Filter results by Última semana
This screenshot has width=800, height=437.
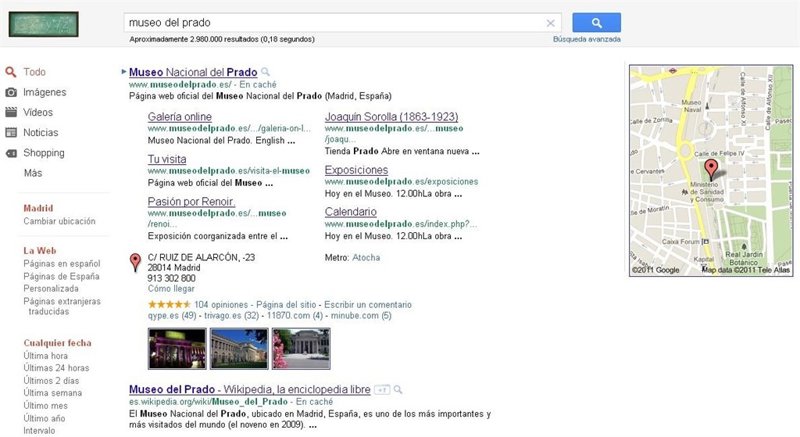pyautogui.click(x=53, y=393)
